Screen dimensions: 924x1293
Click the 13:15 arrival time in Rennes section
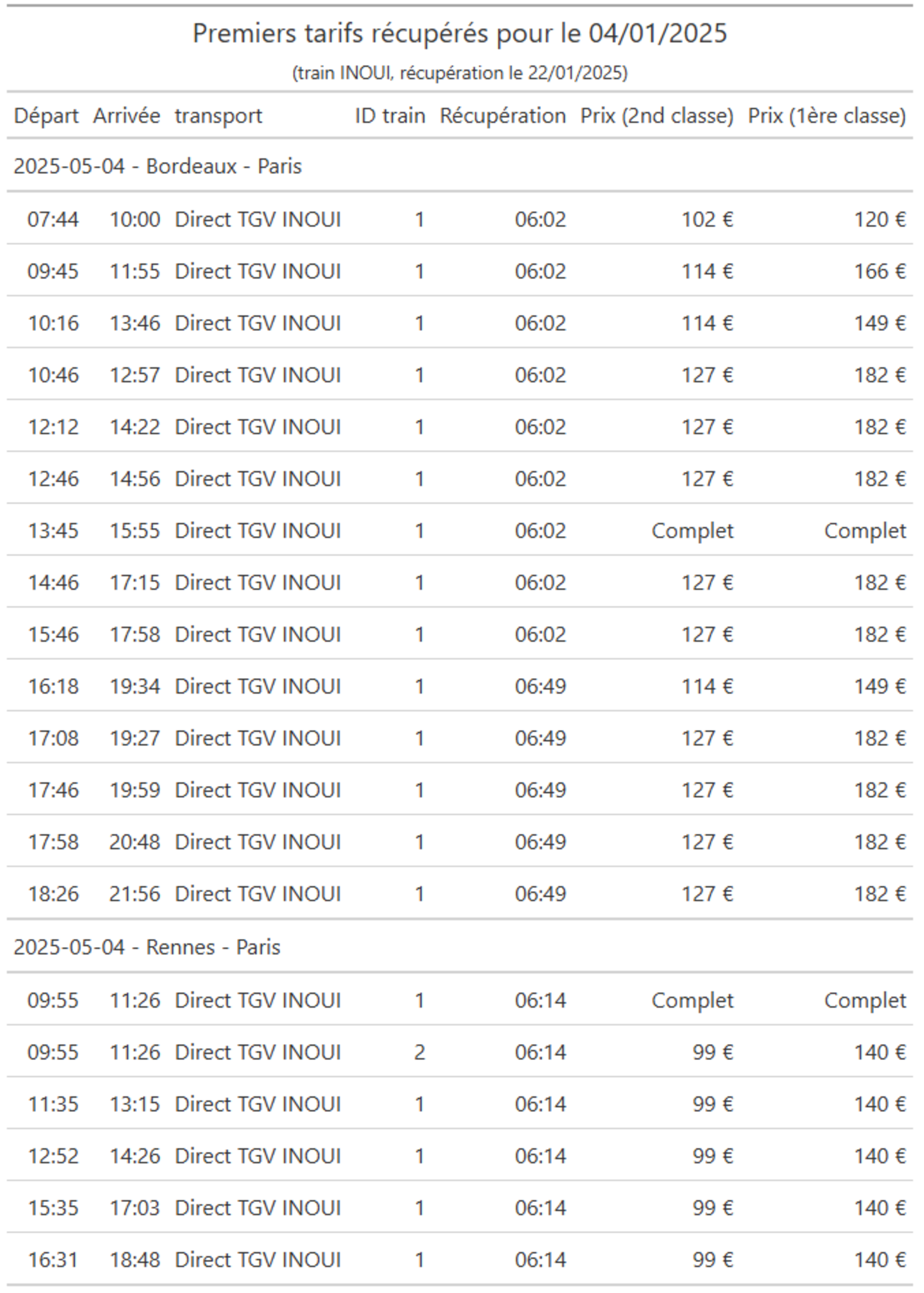point(135,1104)
